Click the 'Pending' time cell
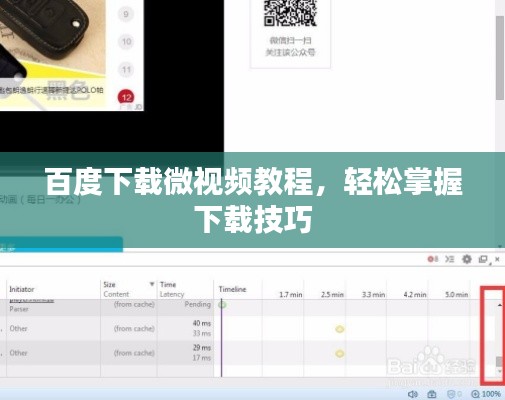 (x=198, y=304)
